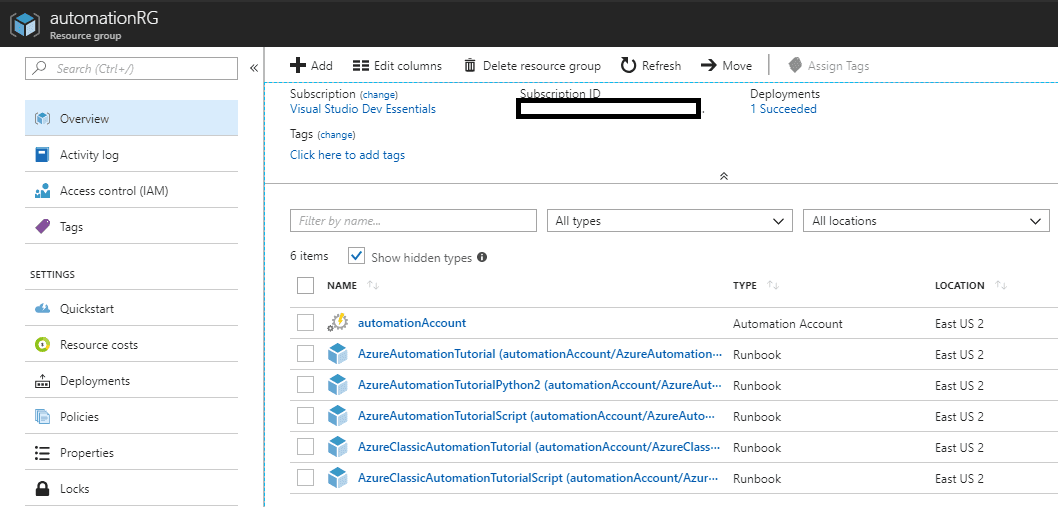The width and height of the screenshot is (1058, 507).
Task: Tick checkbox for AzureAutomationTutorialScript runbook
Action: pos(306,417)
